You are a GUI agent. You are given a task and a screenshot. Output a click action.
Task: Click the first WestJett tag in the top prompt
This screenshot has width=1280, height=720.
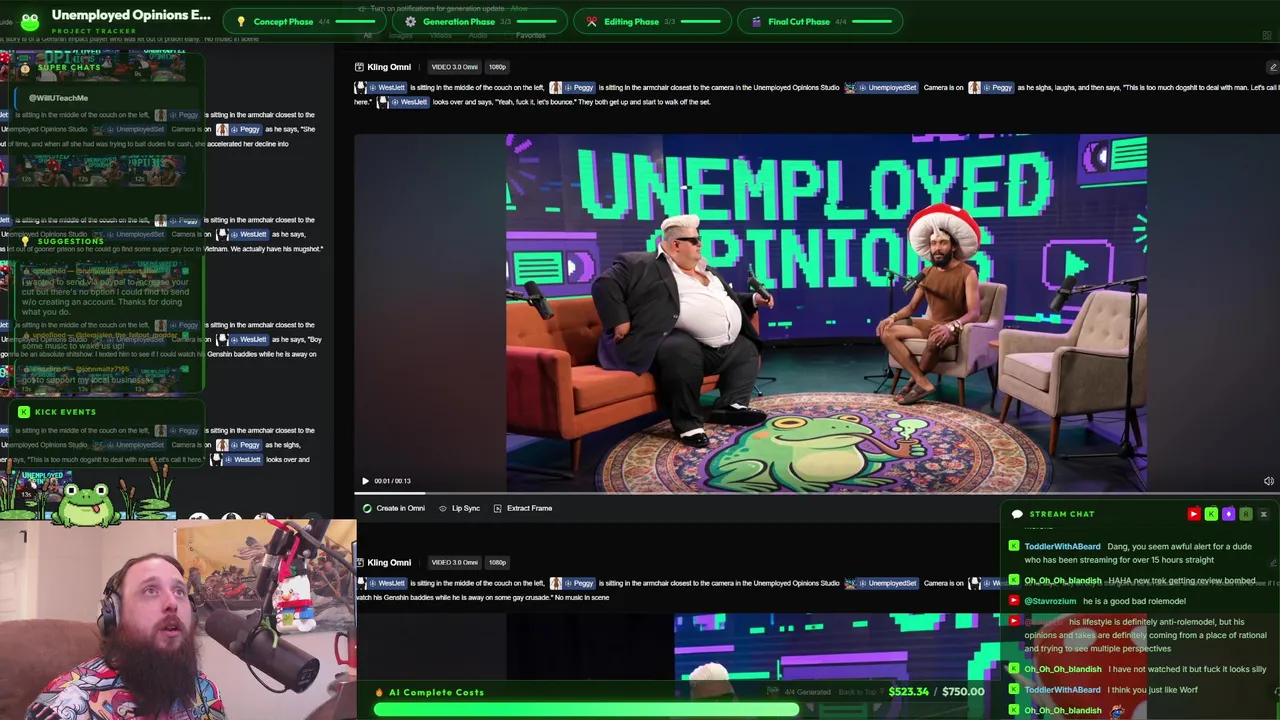[381, 88]
